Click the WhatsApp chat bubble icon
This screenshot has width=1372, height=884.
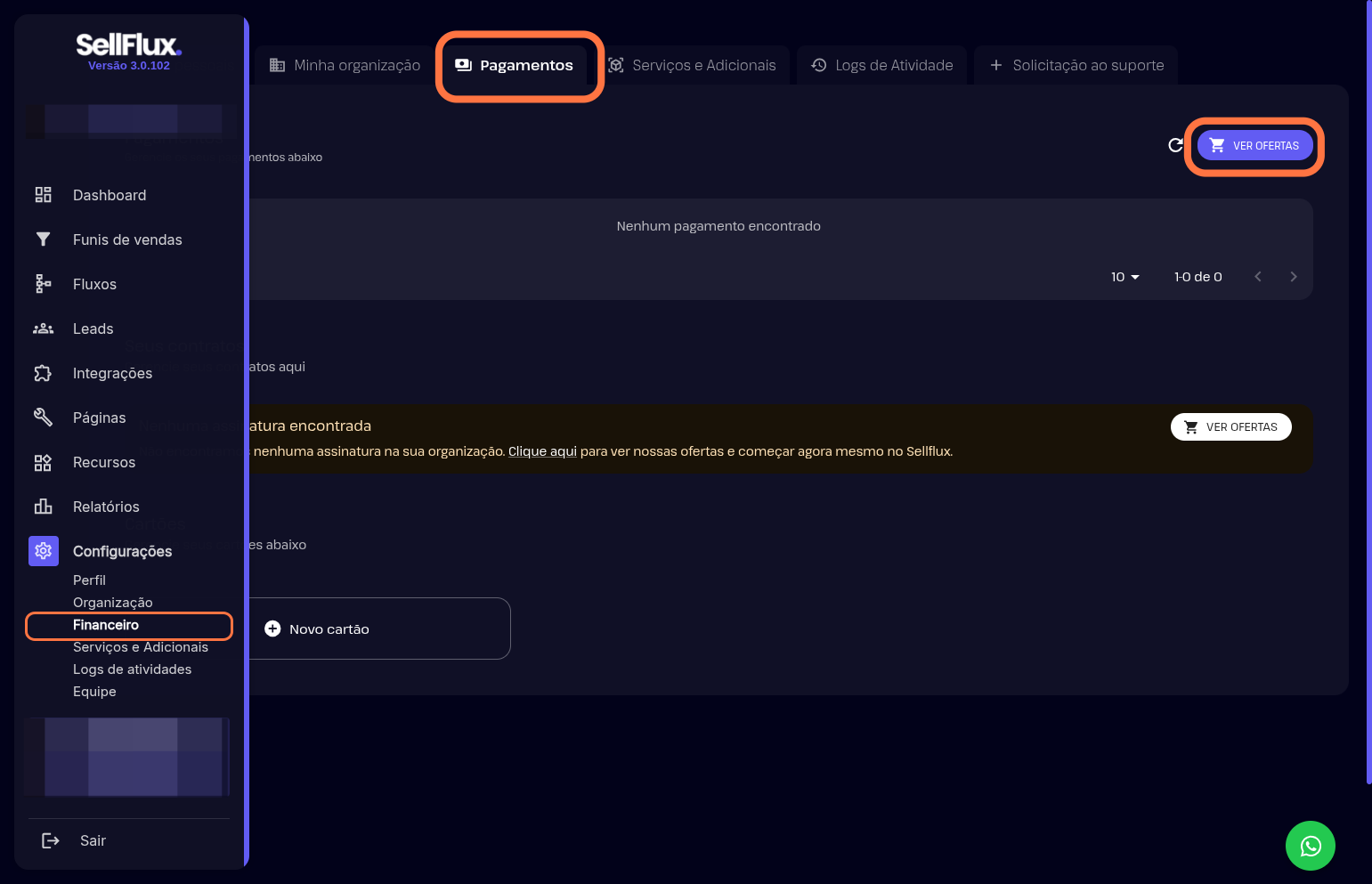(1310, 846)
